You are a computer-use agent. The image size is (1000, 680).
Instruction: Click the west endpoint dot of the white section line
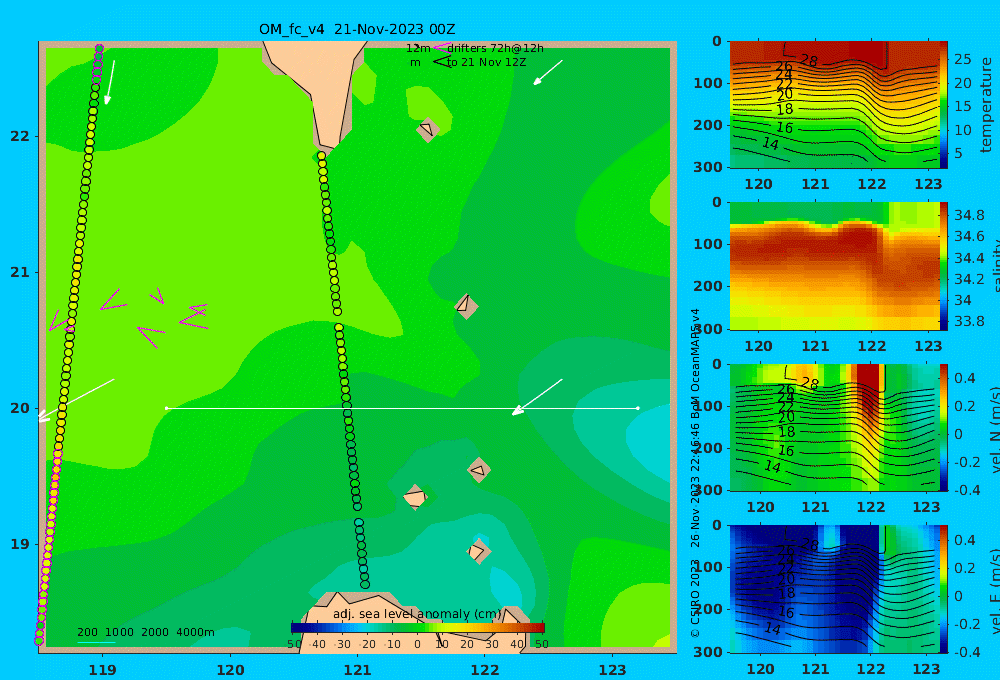166,408
